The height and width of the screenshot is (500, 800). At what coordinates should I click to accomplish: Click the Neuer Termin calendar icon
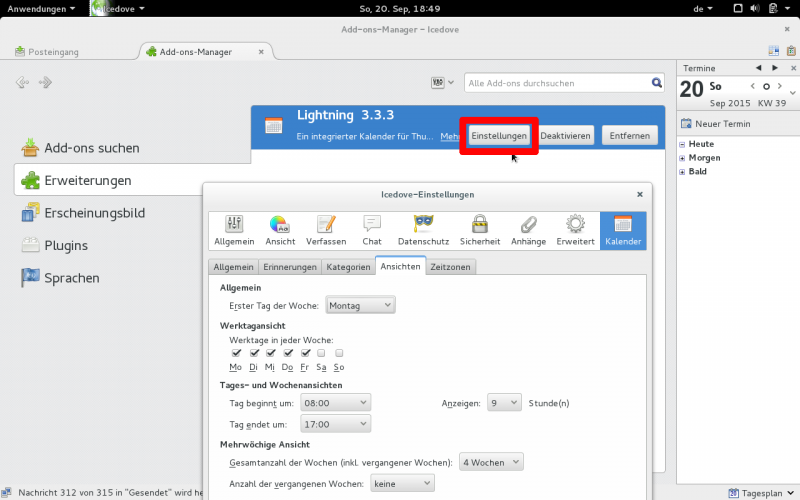tap(687, 123)
